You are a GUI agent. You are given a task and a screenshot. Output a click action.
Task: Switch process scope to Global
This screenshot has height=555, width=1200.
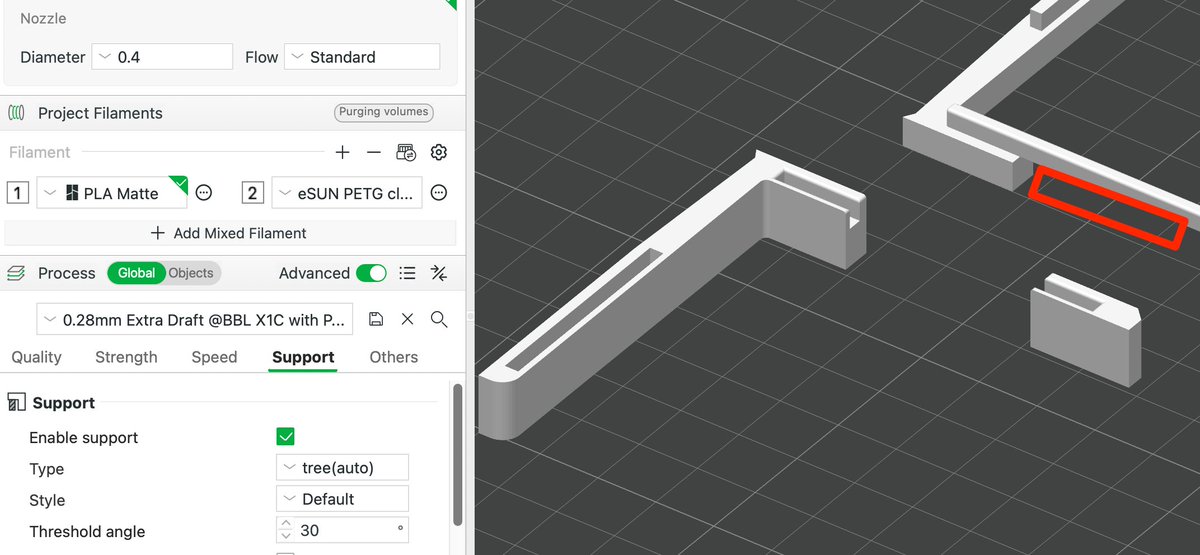point(136,273)
